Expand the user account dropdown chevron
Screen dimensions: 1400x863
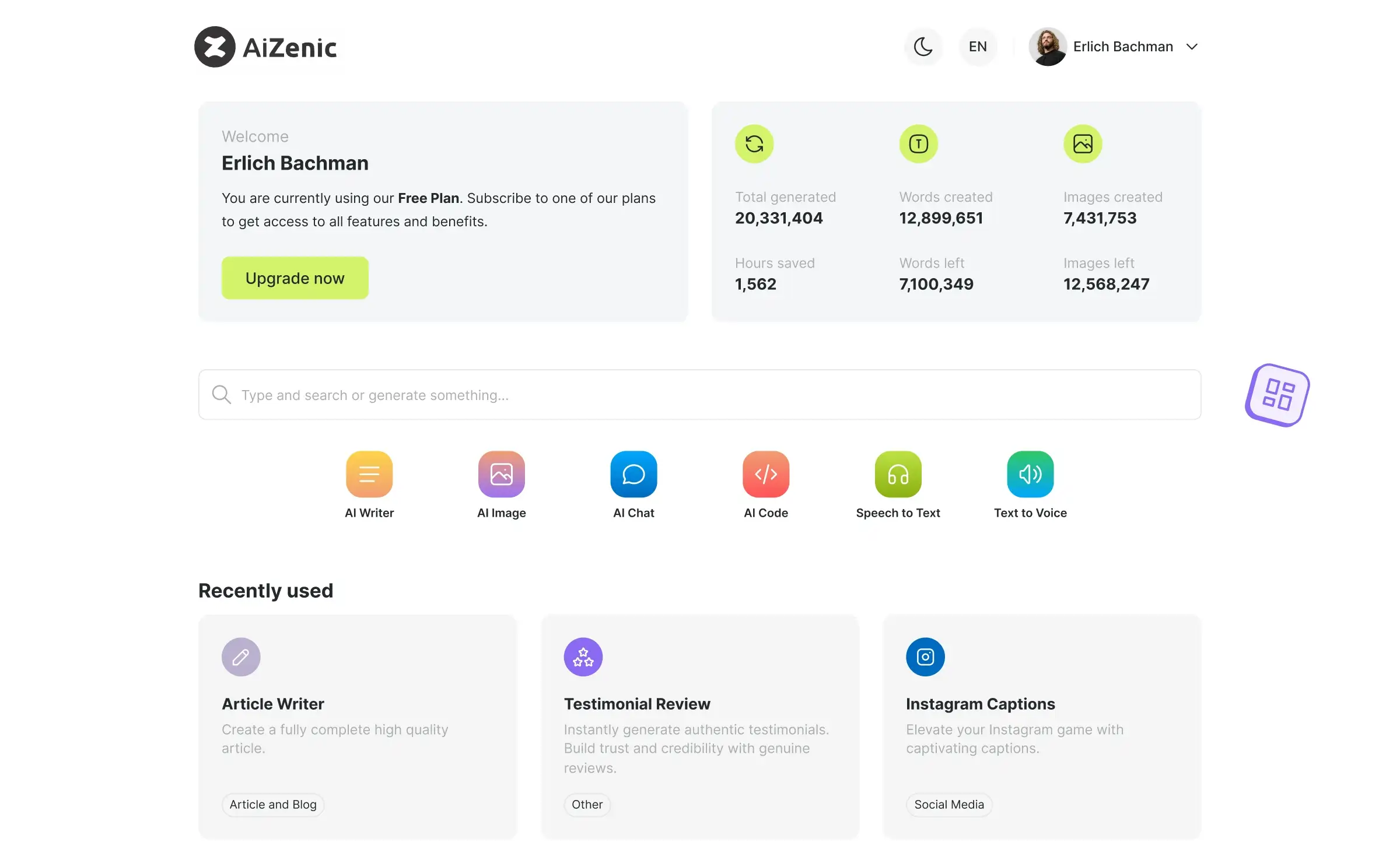(1192, 47)
